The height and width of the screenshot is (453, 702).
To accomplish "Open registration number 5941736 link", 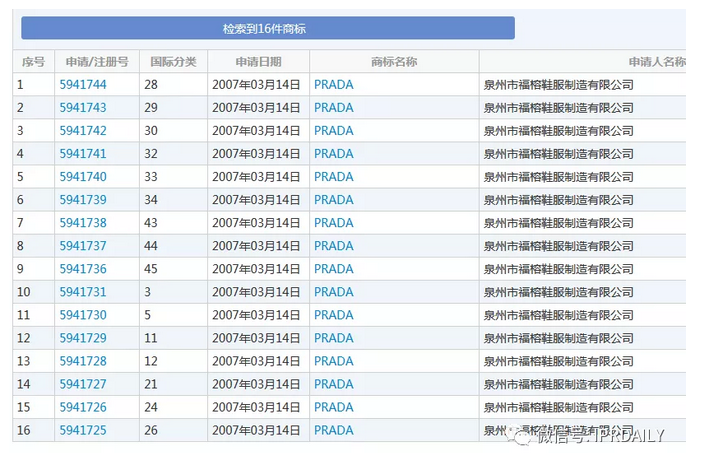I will click(x=83, y=269).
